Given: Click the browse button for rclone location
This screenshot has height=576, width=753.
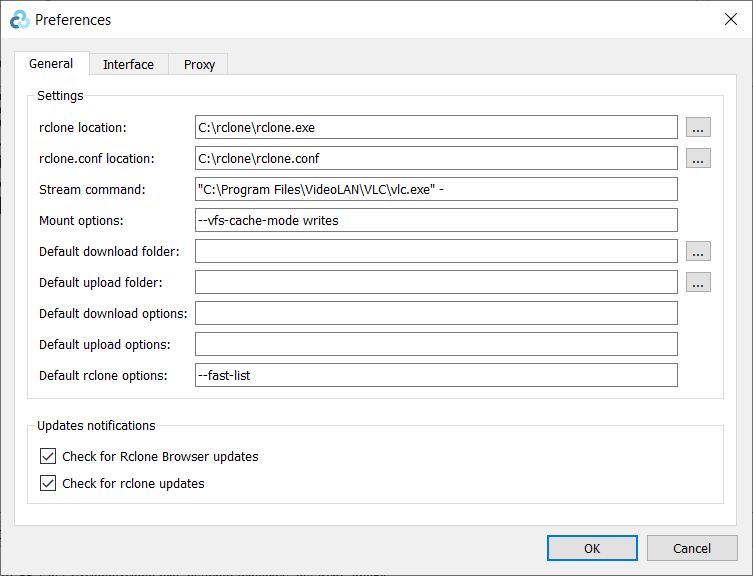Looking at the screenshot, I should point(698,127).
